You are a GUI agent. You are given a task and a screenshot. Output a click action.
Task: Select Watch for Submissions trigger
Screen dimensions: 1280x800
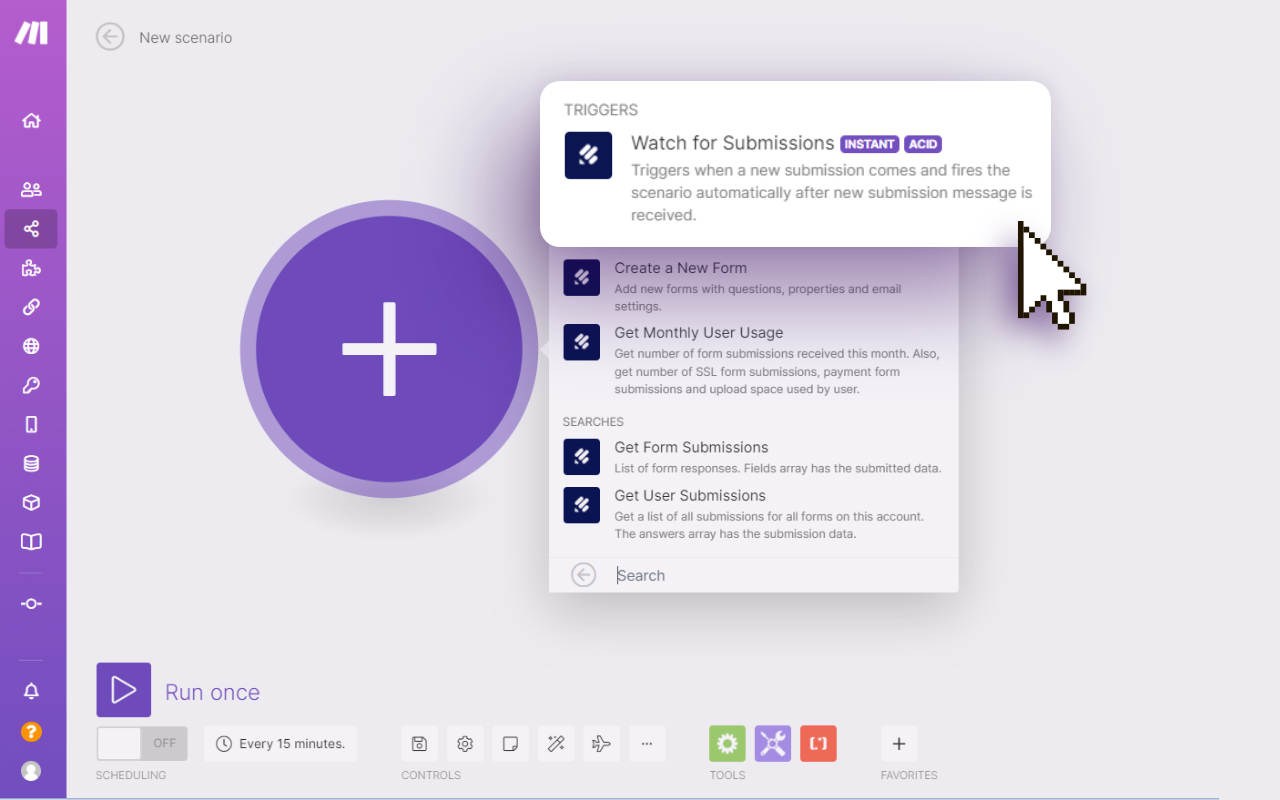click(x=733, y=144)
